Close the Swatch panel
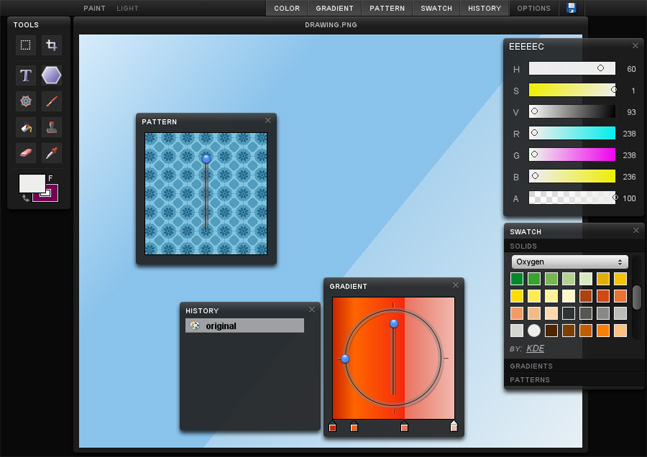 pos(636,231)
